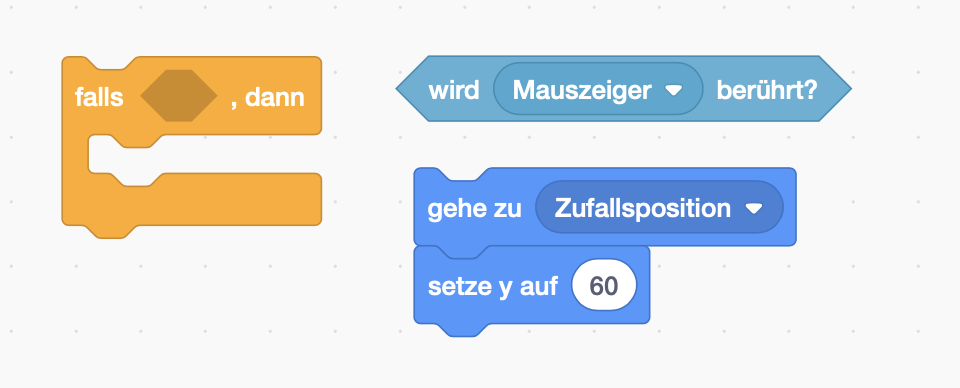Click the y value field showing 60
960x388 pixels.
pyautogui.click(x=604, y=285)
